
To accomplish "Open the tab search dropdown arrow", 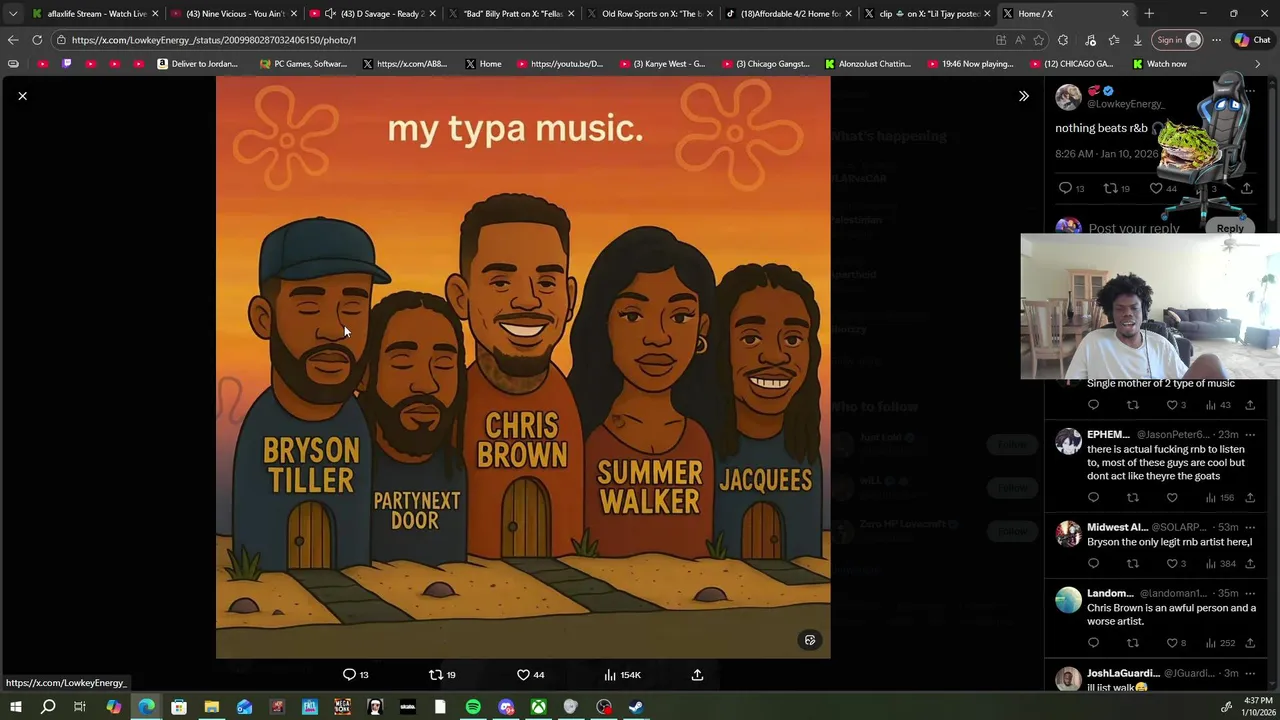I will click(12, 14).
